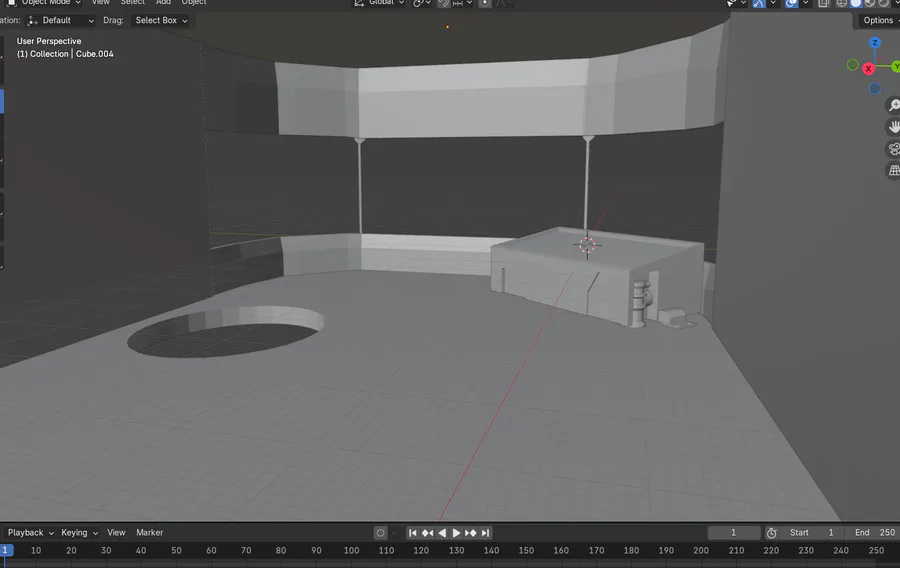Click frame 200 on the timeline ruler

click(x=701, y=551)
